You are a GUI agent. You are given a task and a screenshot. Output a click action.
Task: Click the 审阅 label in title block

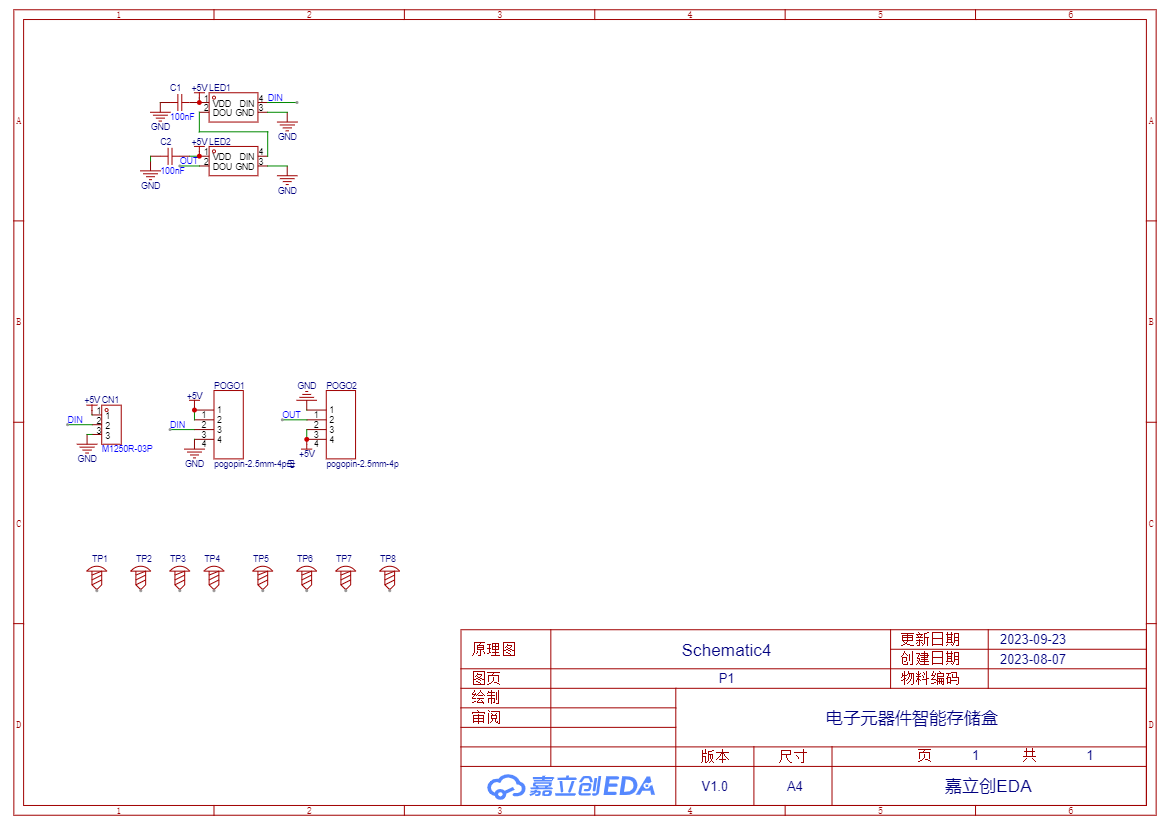[x=486, y=718]
